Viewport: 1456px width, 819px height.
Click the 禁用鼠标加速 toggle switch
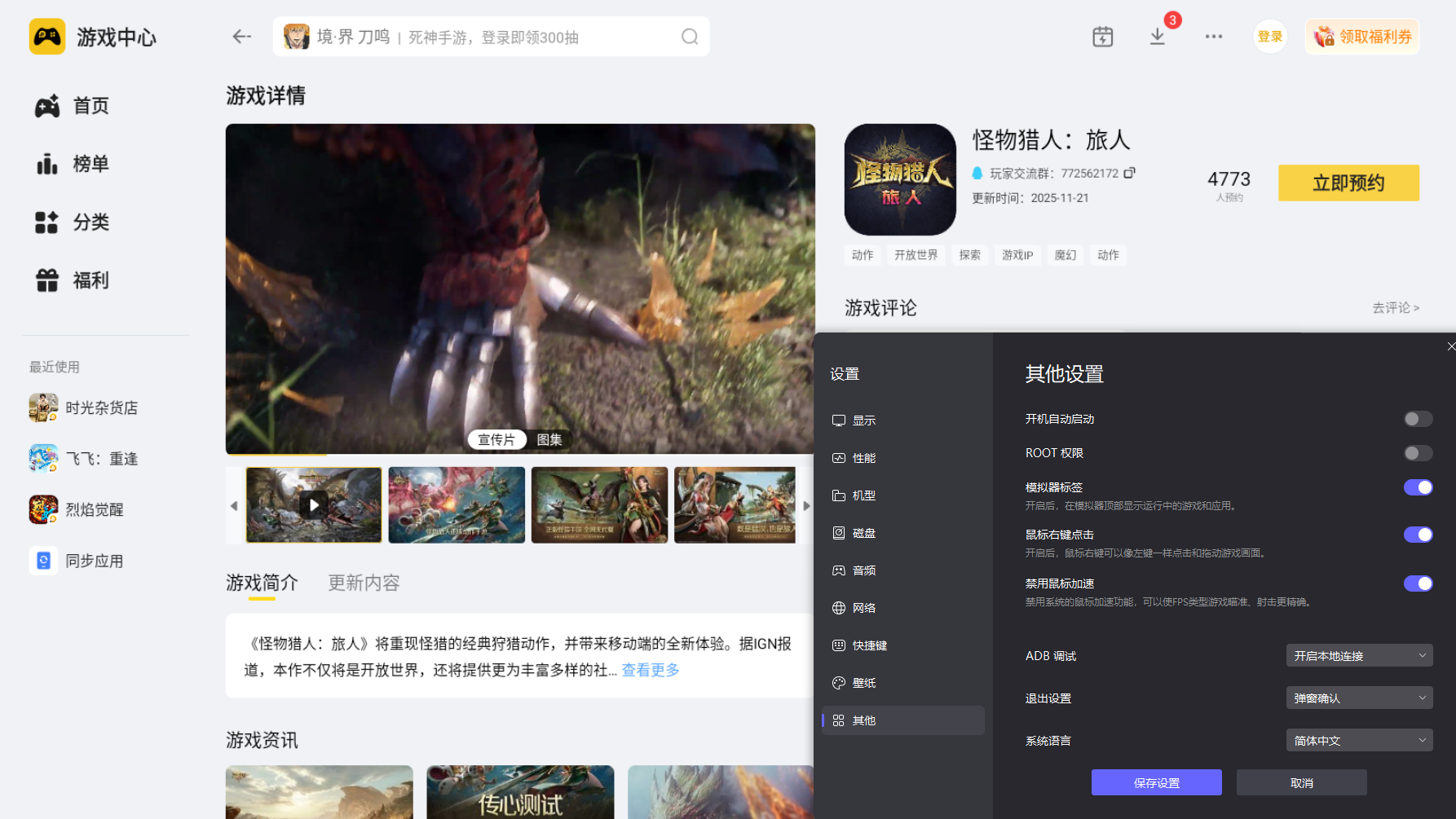(1418, 583)
